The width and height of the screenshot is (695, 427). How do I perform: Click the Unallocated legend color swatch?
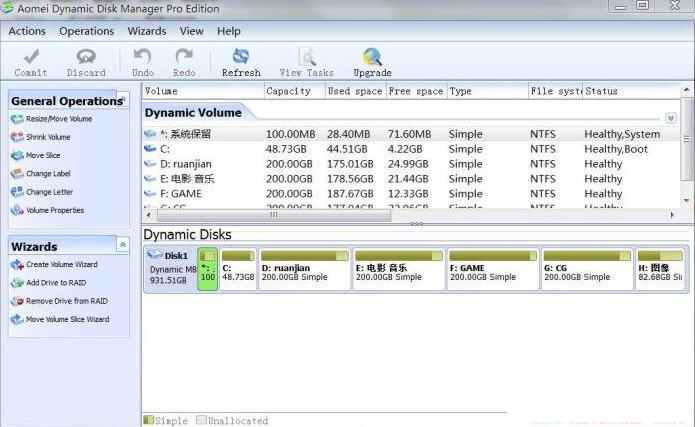pos(201,419)
